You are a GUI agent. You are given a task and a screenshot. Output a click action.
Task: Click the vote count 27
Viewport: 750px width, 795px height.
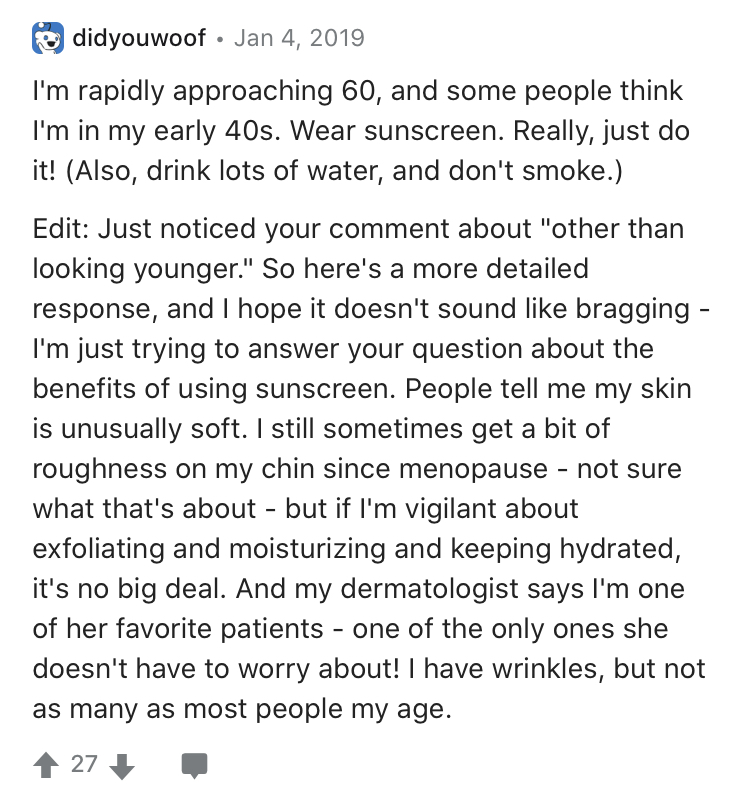(x=84, y=765)
